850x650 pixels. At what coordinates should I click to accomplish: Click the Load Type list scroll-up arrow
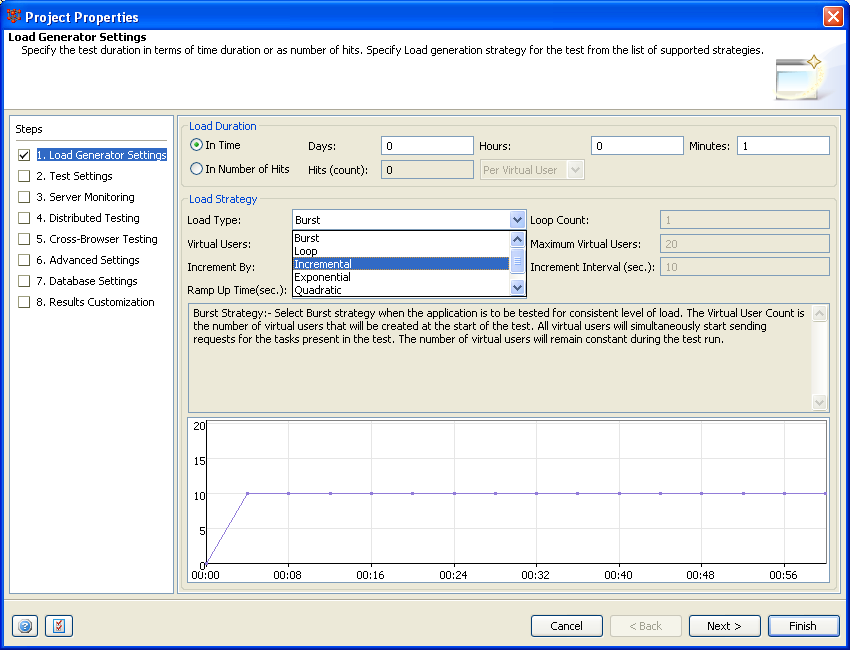pyautogui.click(x=517, y=239)
